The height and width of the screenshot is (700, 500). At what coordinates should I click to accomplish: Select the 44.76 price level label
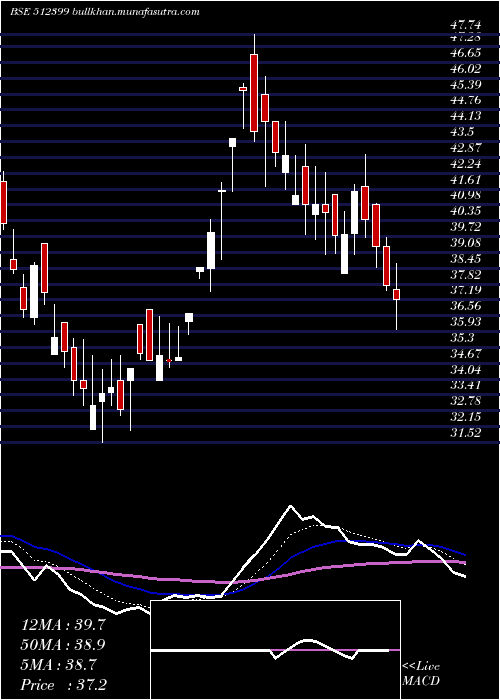point(465,100)
